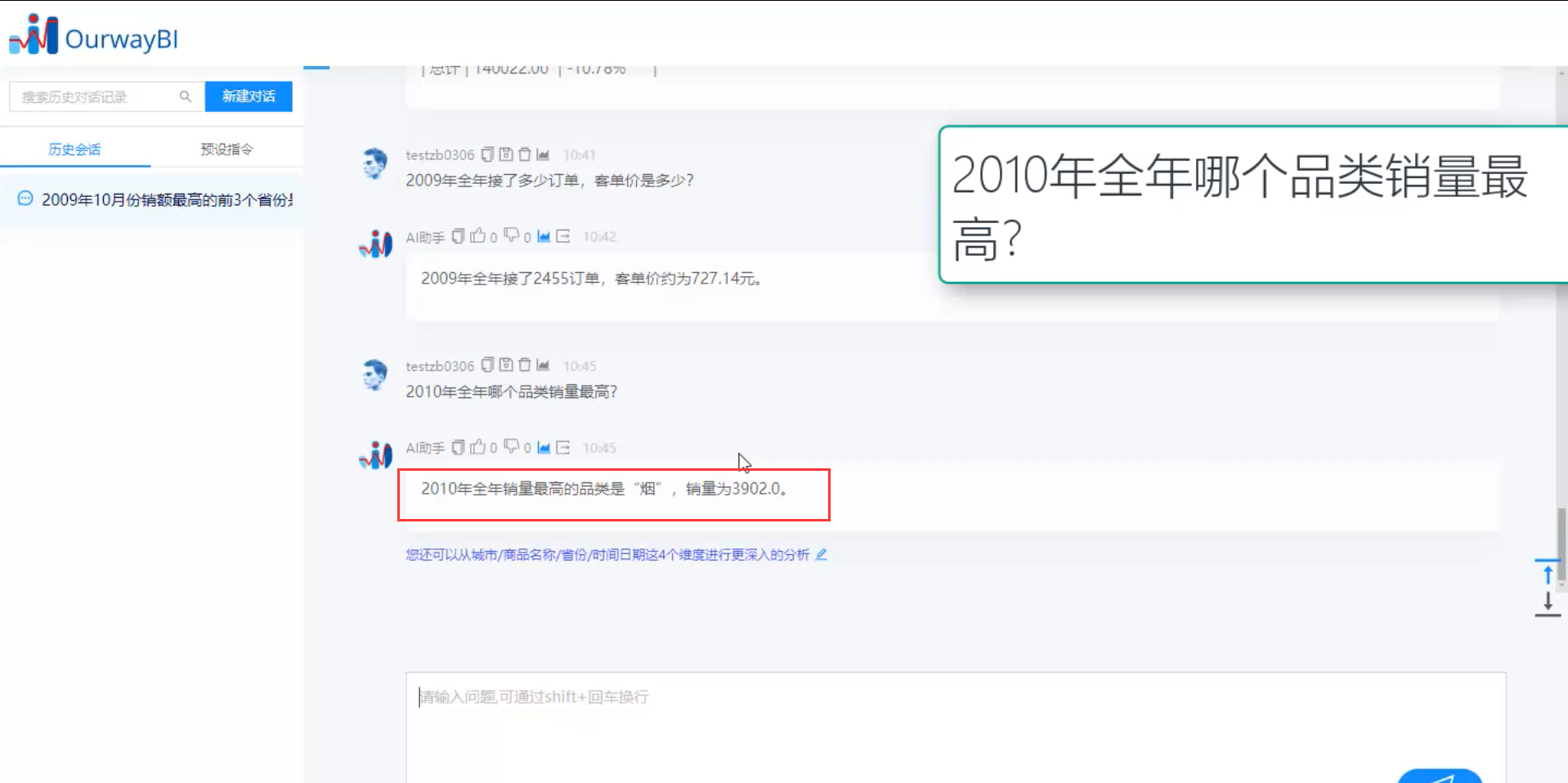
Task: Click the 2010年全年哪个品类销量最高 question in chat
Action: click(512, 391)
